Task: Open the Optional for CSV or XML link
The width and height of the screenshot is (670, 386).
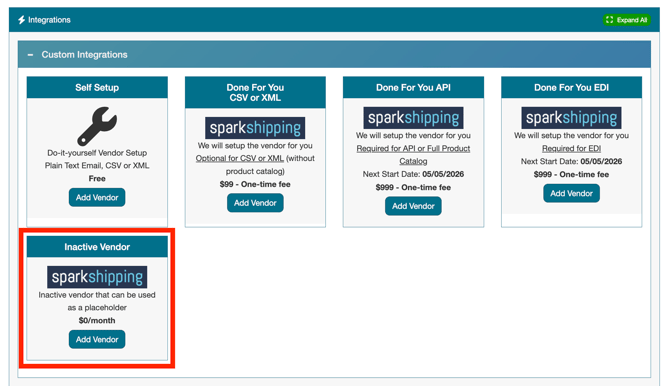Action: click(x=240, y=158)
